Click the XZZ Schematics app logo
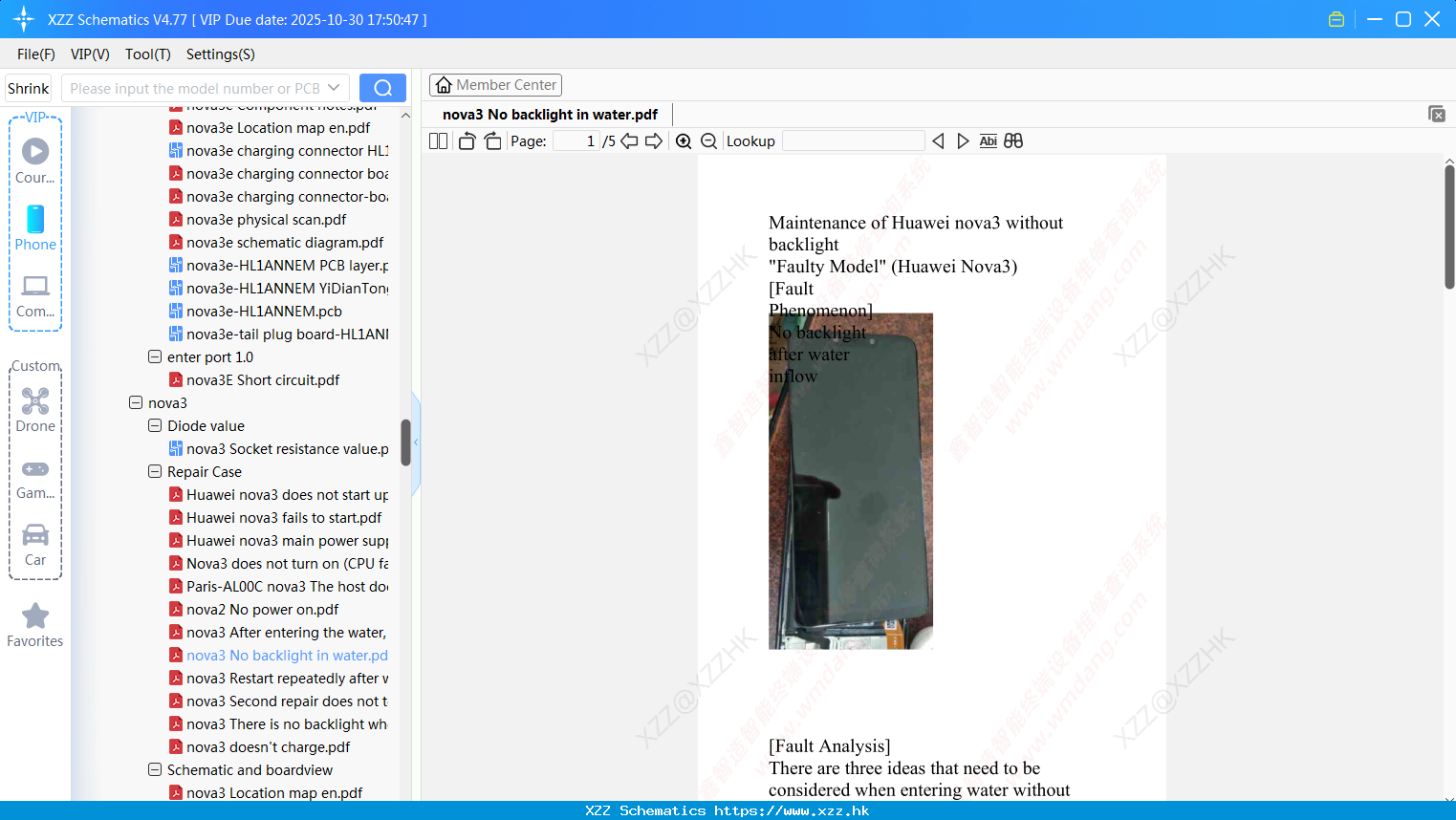This screenshot has width=1456, height=820. 23,19
